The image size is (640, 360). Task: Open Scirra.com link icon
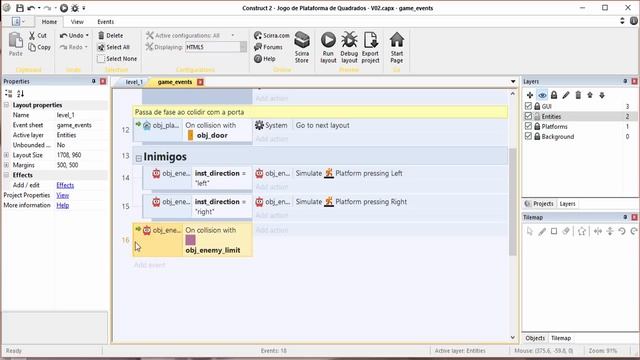pos(258,36)
